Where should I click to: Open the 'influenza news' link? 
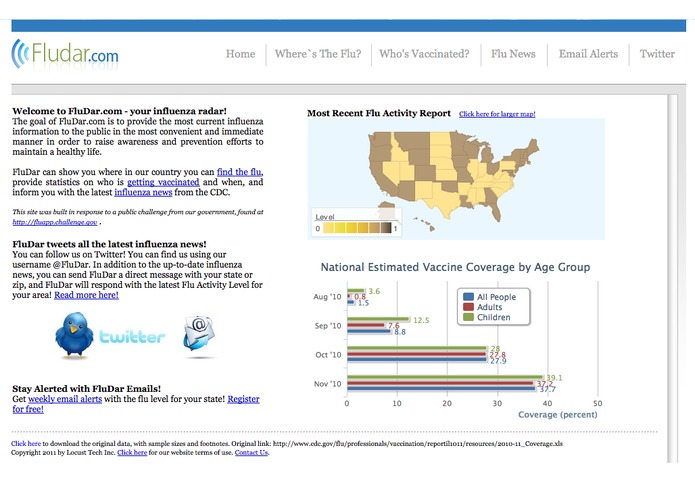coord(143,192)
